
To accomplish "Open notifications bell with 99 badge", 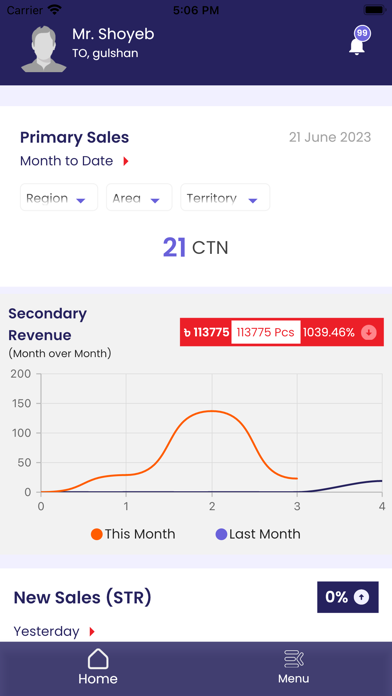I will 359,41.
